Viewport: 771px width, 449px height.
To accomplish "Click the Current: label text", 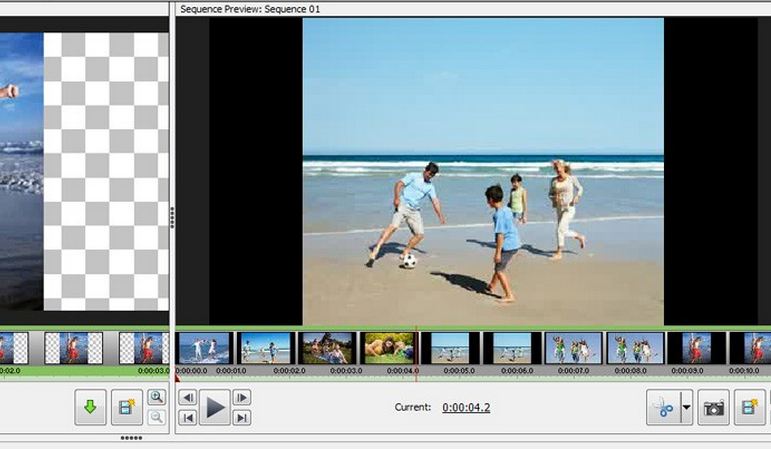I will click(413, 407).
